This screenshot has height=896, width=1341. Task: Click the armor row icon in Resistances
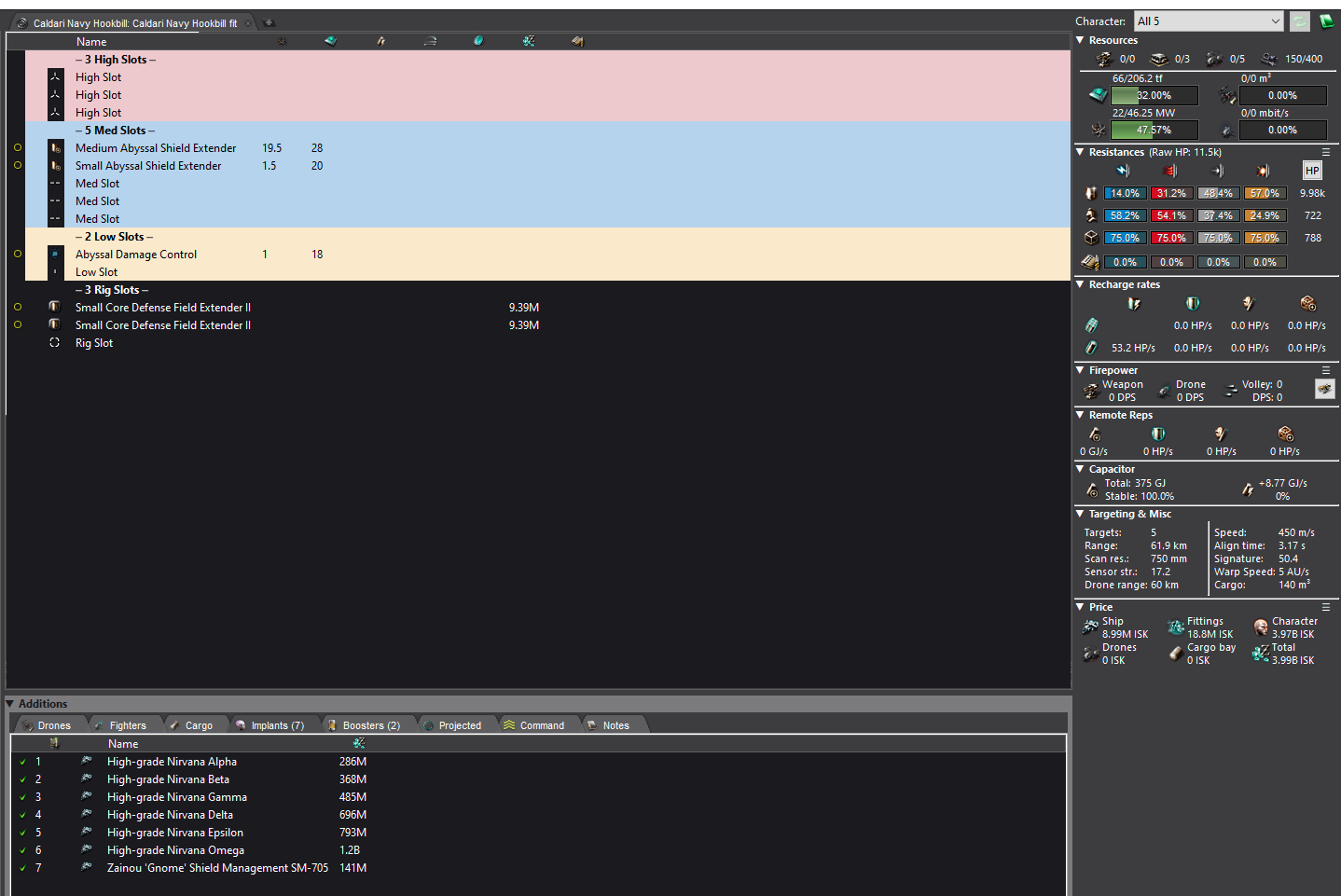click(x=1090, y=215)
